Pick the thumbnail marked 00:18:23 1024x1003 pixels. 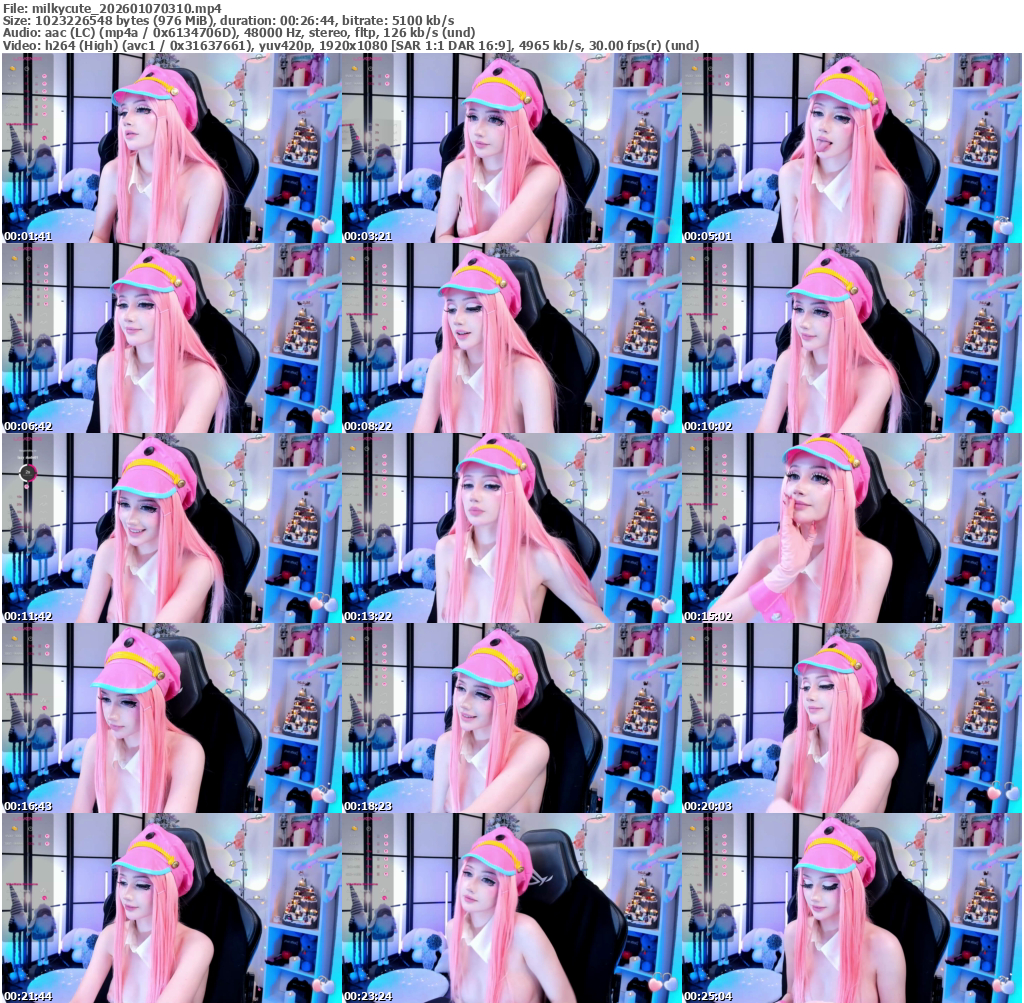tap(511, 718)
